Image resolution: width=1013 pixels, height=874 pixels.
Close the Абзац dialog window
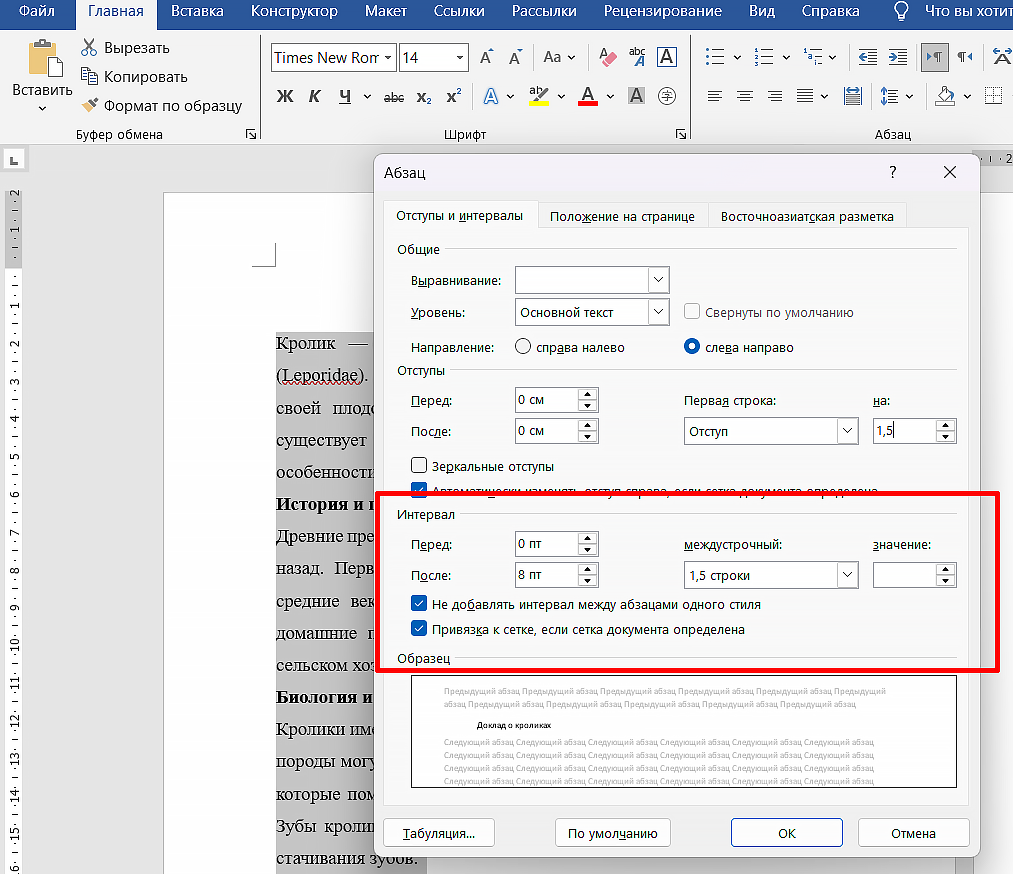[x=950, y=172]
